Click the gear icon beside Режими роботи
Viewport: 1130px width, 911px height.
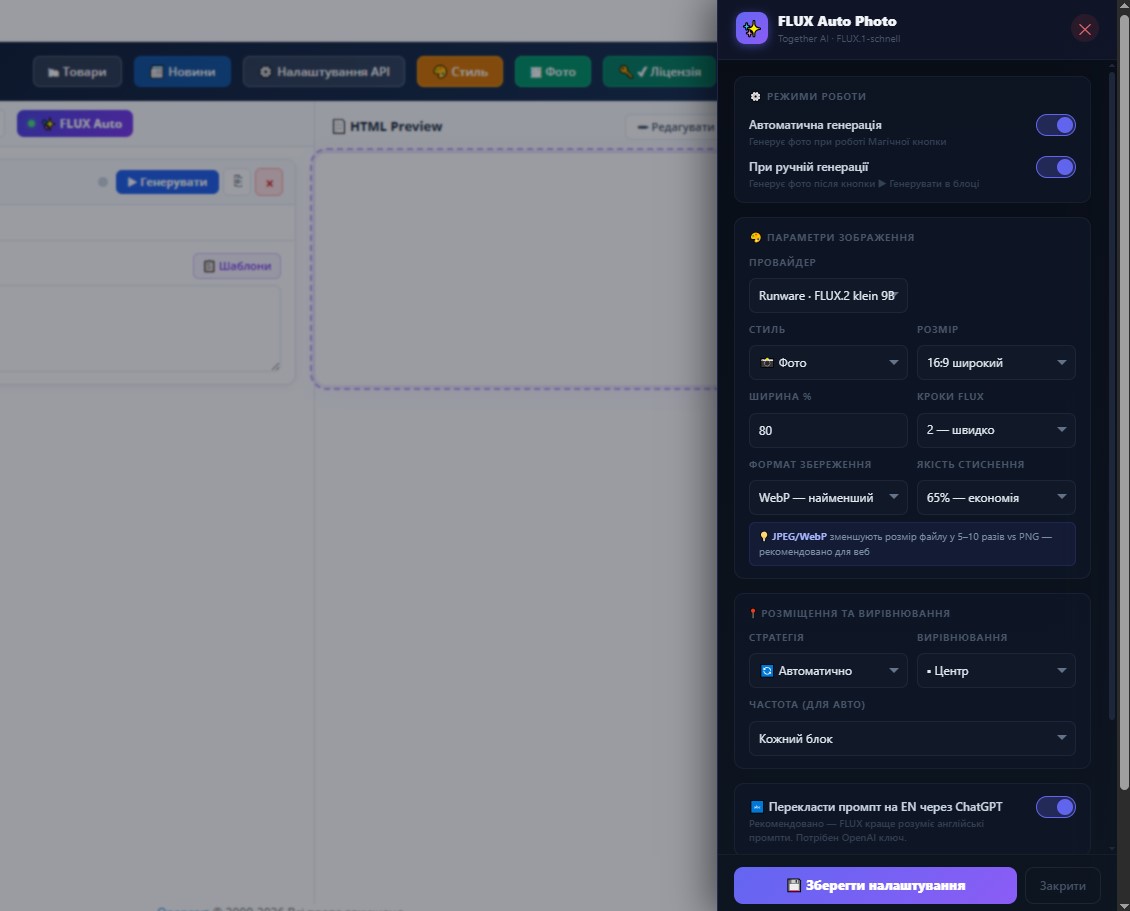[755, 96]
